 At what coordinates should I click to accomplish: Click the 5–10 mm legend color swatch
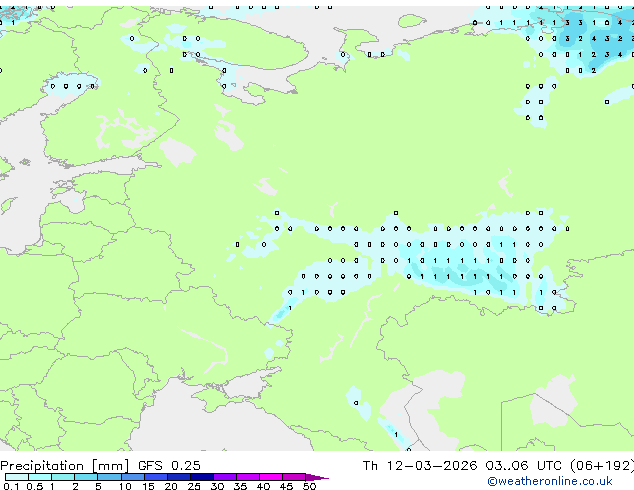point(110,477)
